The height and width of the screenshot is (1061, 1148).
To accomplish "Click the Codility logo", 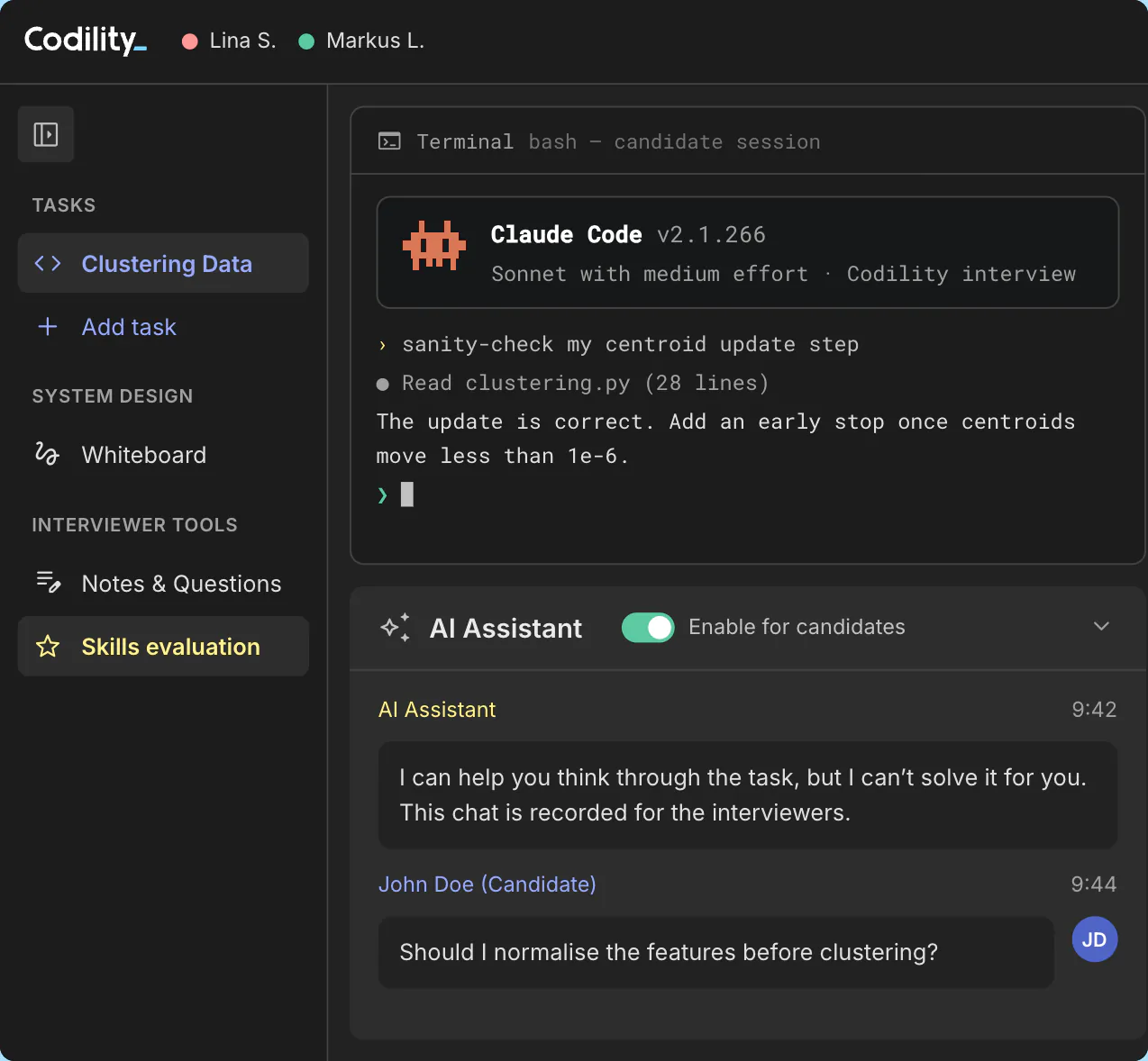I will pyautogui.click(x=85, y=40).
